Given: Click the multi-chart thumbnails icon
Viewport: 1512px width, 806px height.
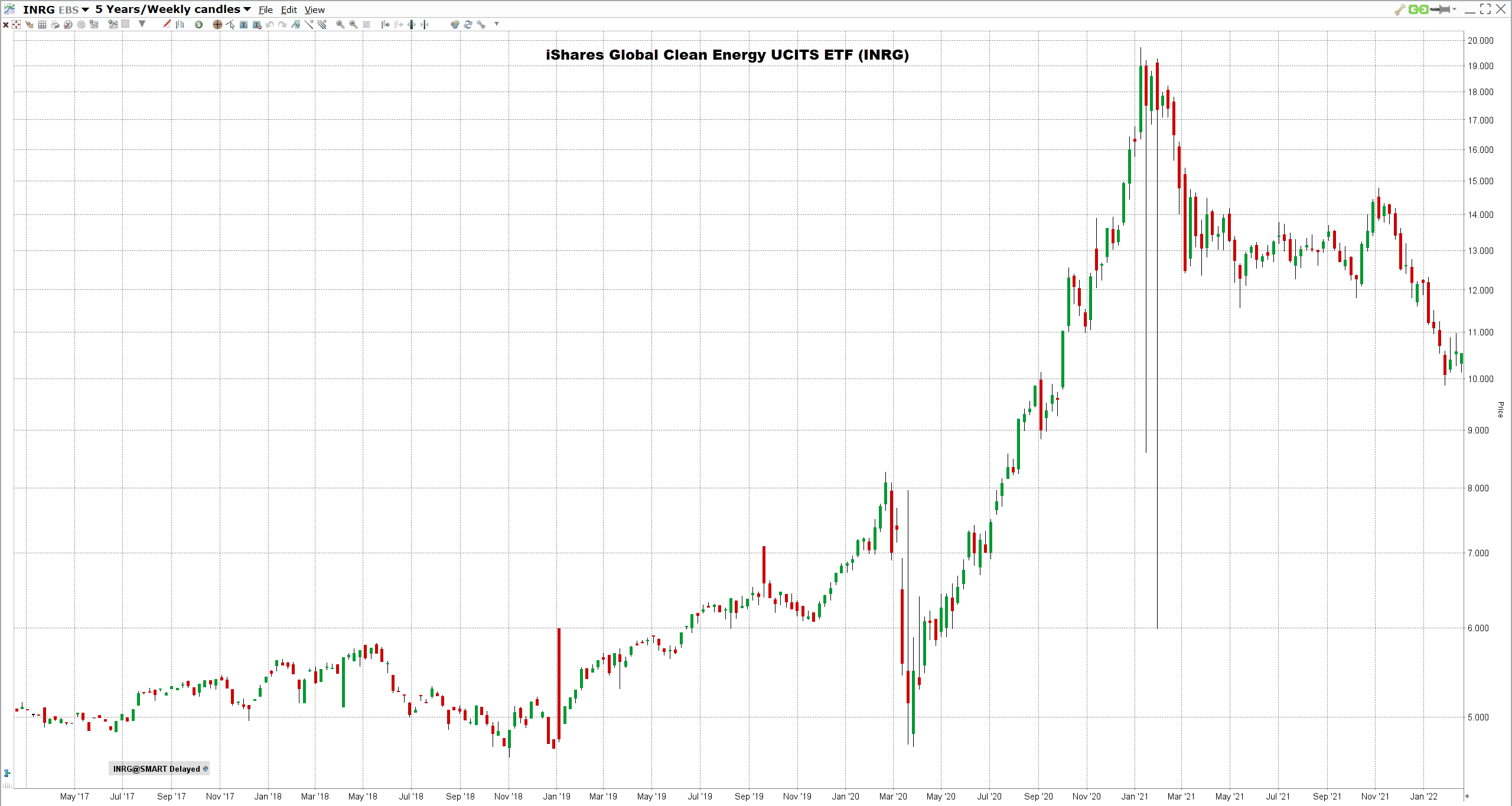Looking at the screenshot, I should 94,24.
